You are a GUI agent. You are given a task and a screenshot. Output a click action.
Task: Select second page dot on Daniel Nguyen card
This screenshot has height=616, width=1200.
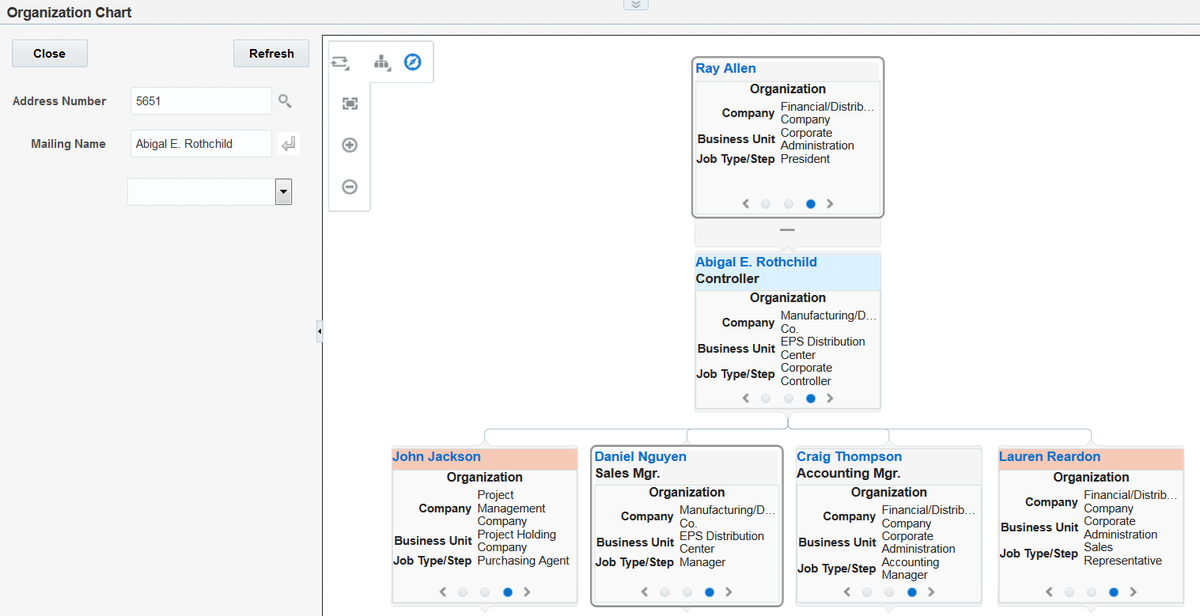click(687, 592)
